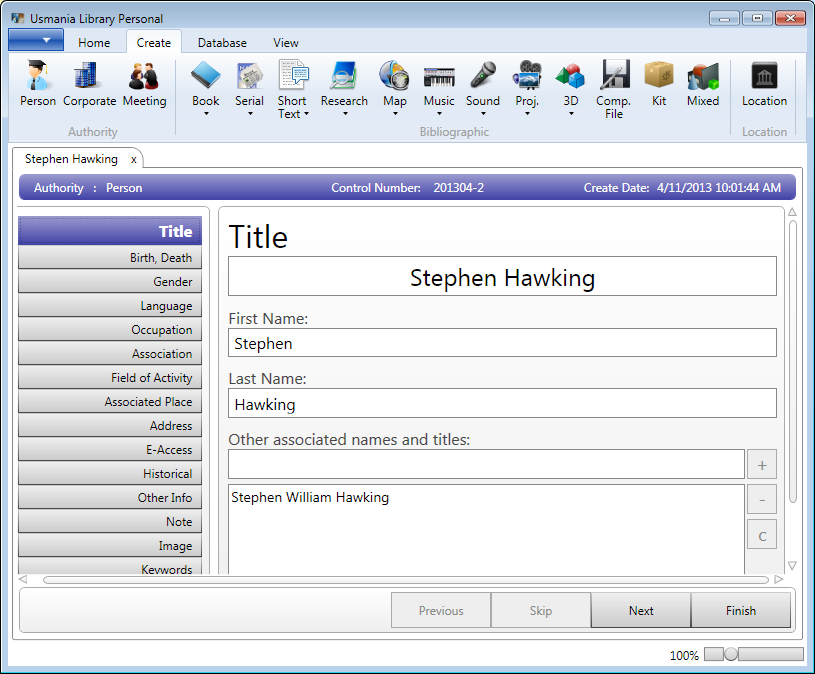815x674 pixels.
Task: Click the Finish button
Action: tap(741, 610)
